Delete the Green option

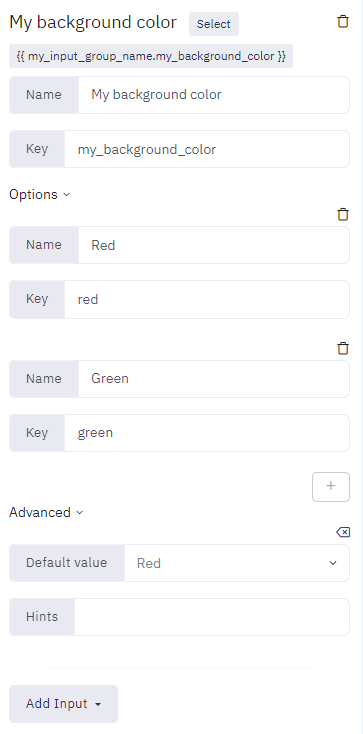[x=343, y=348]
